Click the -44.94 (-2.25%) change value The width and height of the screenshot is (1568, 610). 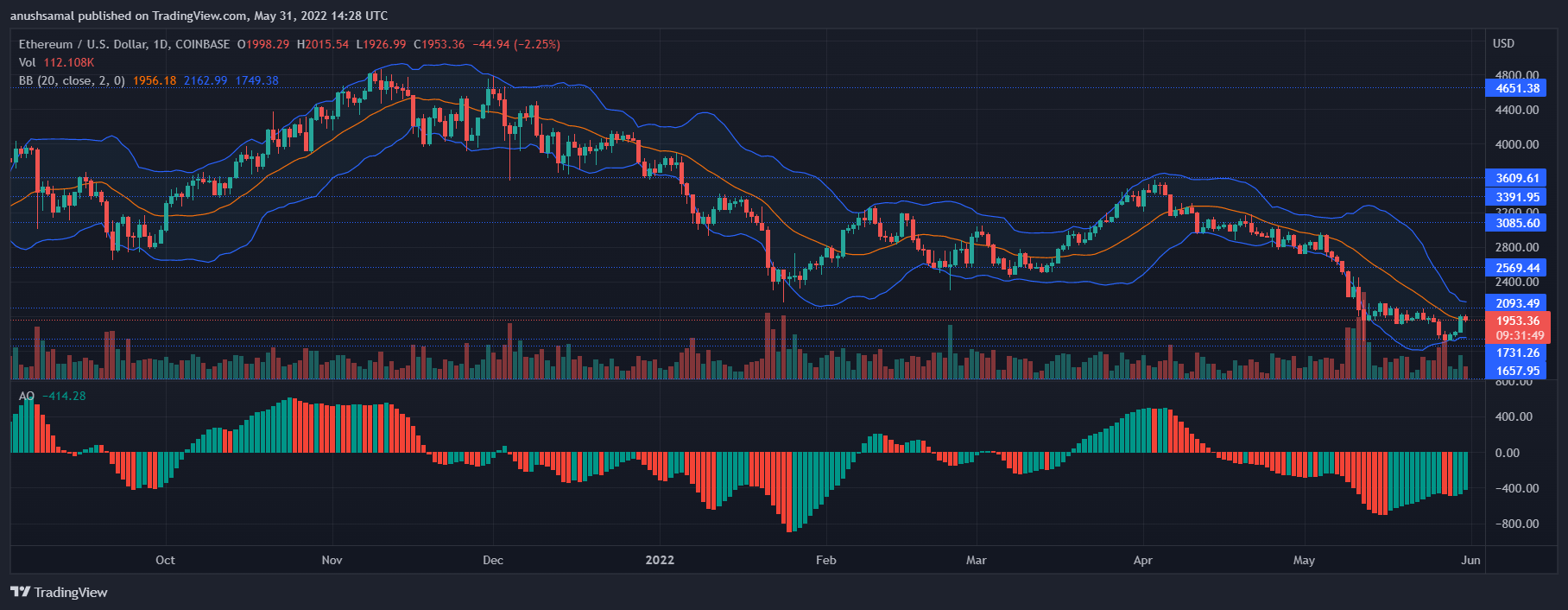coord(516,44)
